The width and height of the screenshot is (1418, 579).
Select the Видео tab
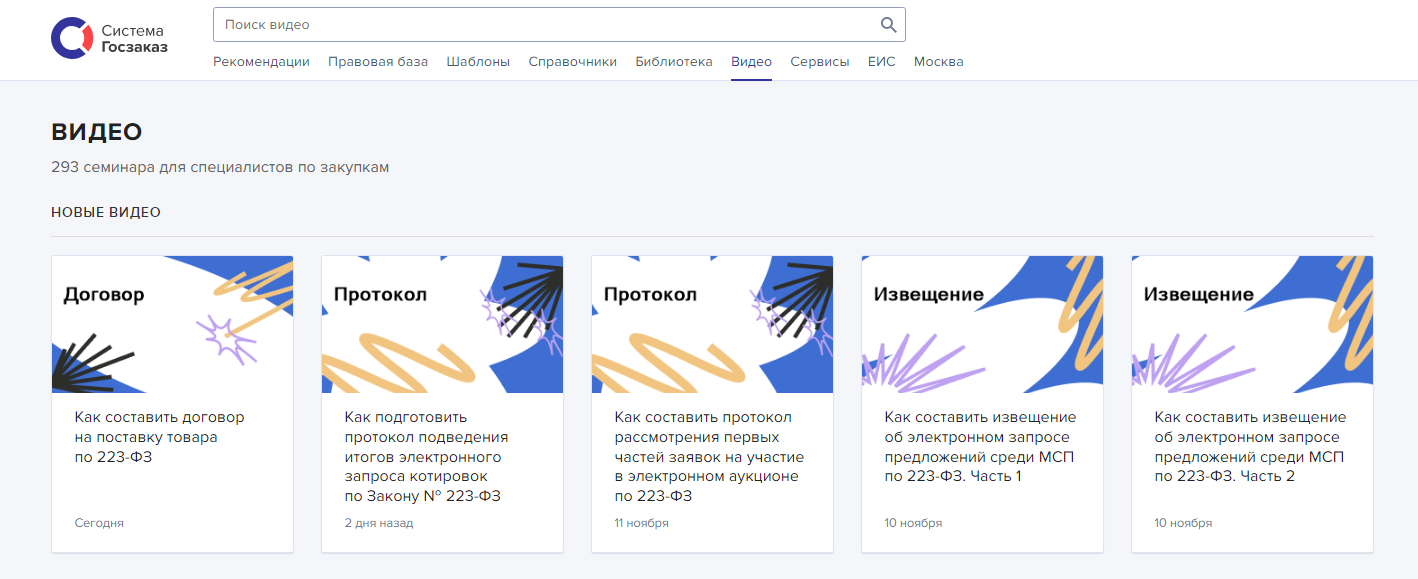point(751,62)
